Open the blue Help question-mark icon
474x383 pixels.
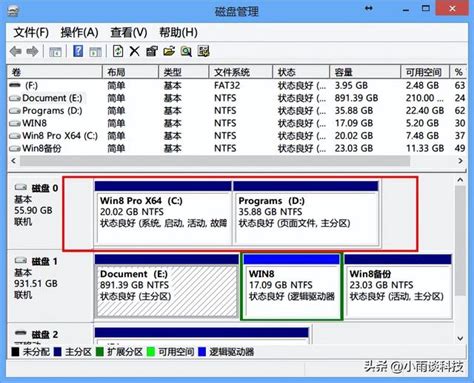coord(78,51)
